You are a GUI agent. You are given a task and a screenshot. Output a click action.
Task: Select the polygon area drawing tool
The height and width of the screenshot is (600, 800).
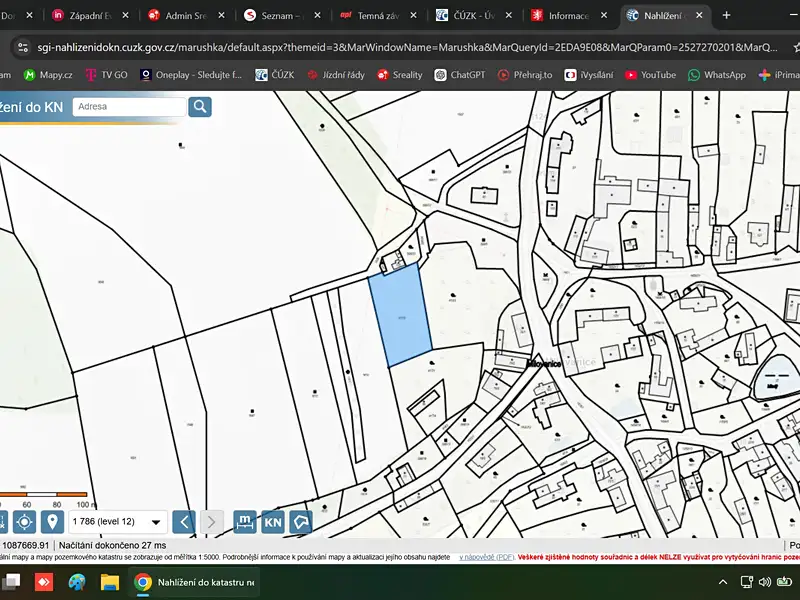click(x=301, y=522)
